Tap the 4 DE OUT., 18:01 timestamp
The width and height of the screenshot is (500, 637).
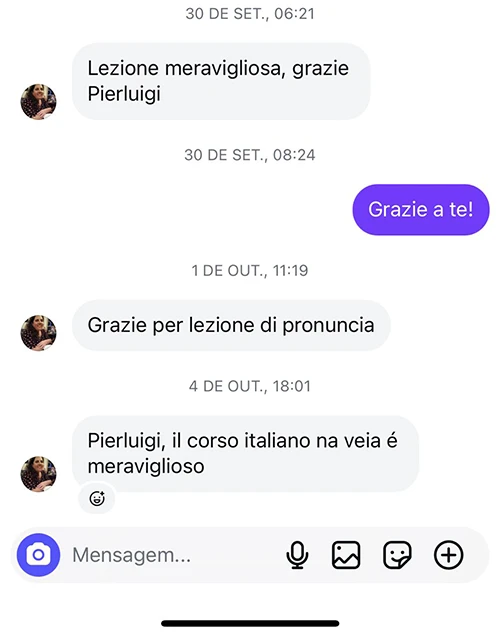coord(250,386)
